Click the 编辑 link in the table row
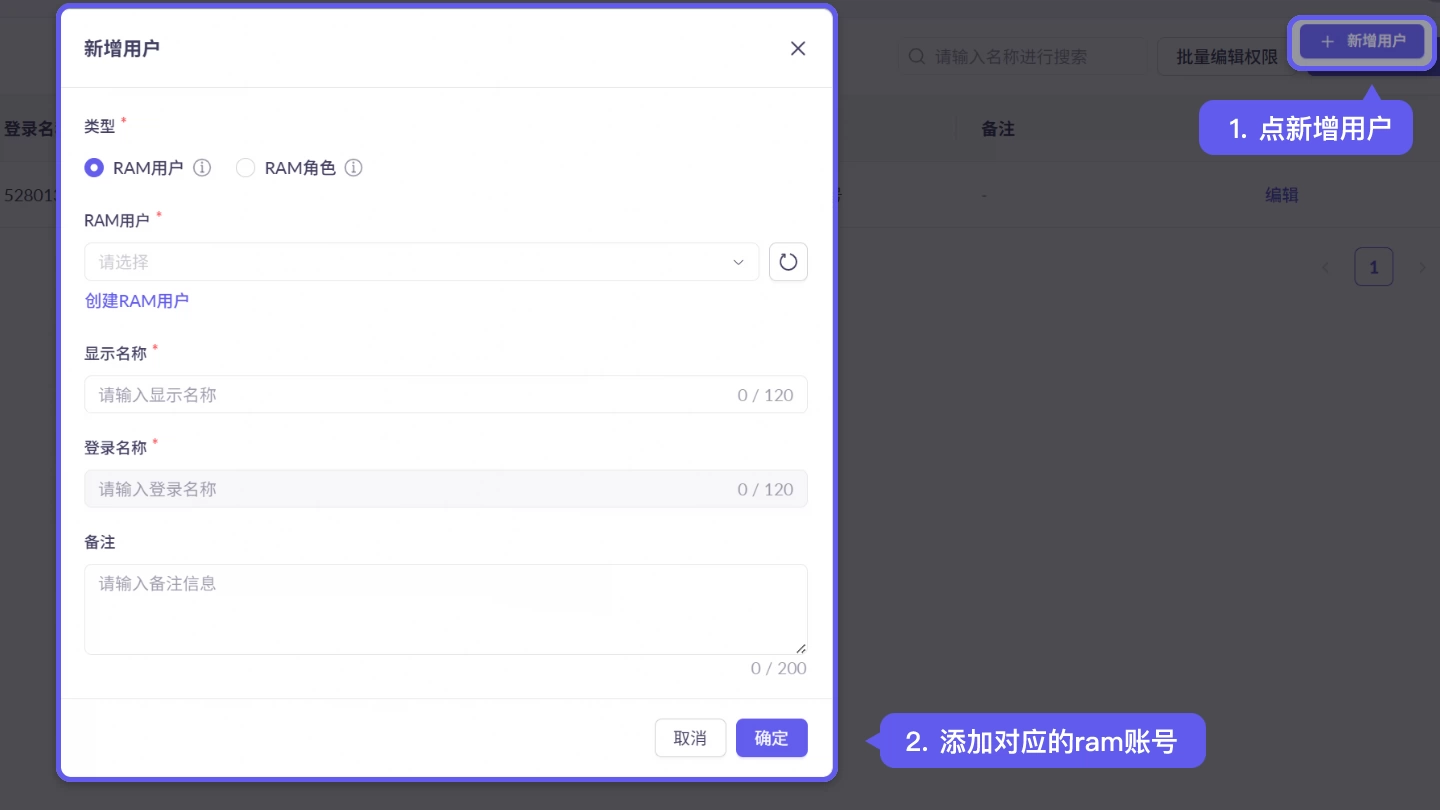 click(x=1281, y=195)
